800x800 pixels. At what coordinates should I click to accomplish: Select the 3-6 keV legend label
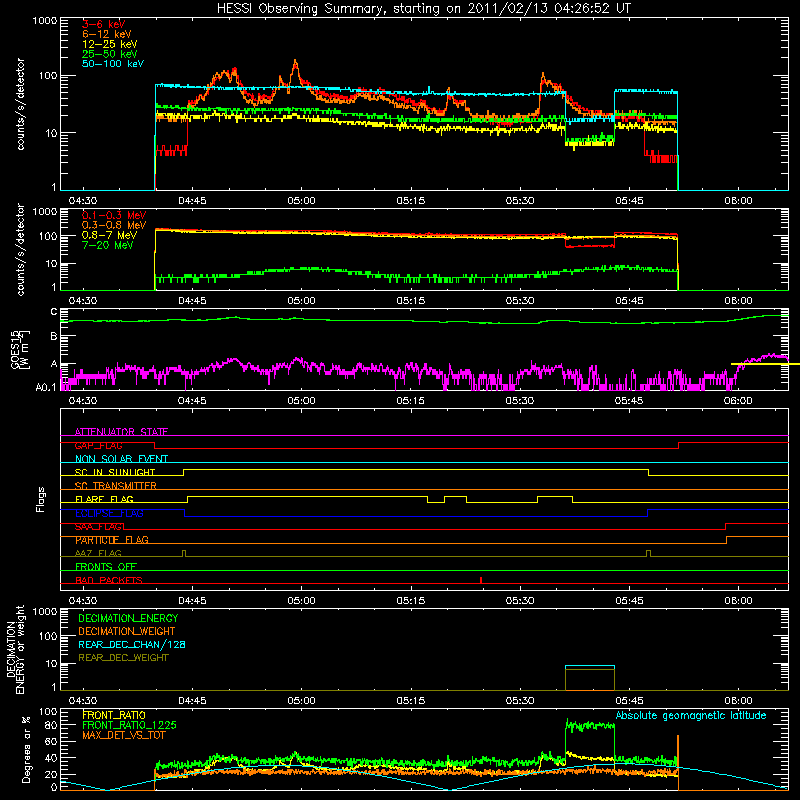pos(104,24)
